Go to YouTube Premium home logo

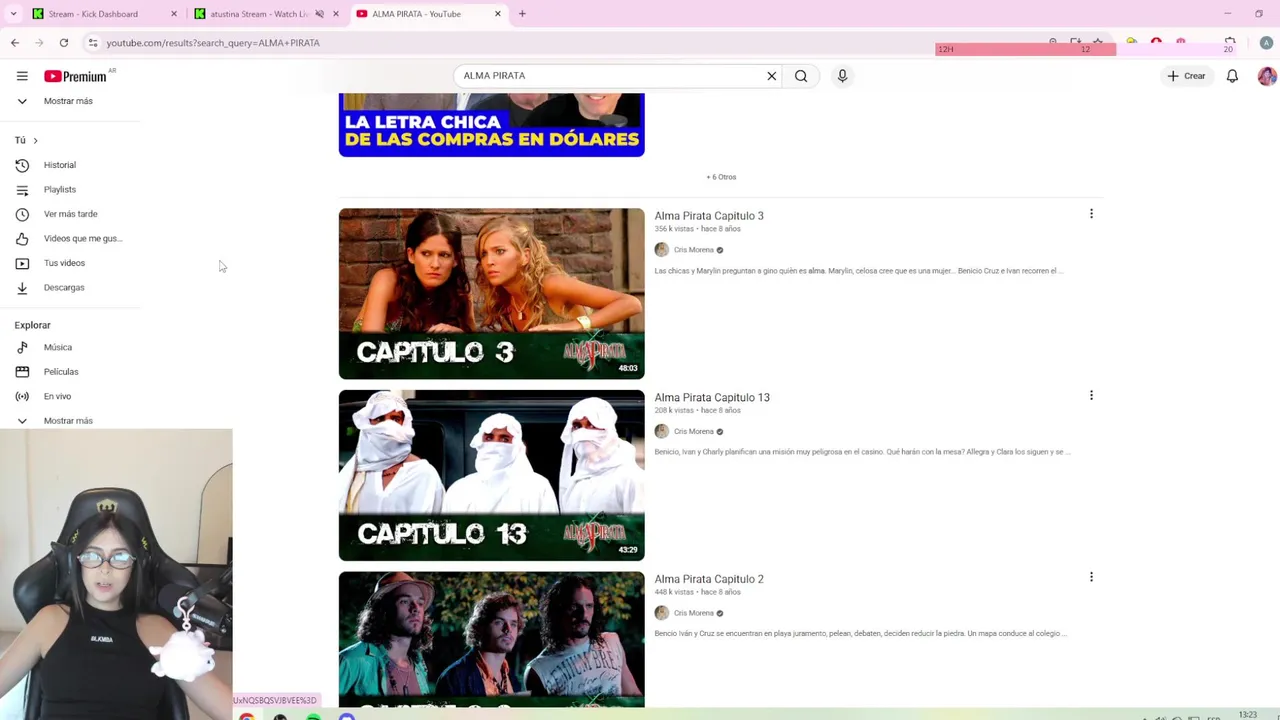pyautogui.click(x=76, y=76)
